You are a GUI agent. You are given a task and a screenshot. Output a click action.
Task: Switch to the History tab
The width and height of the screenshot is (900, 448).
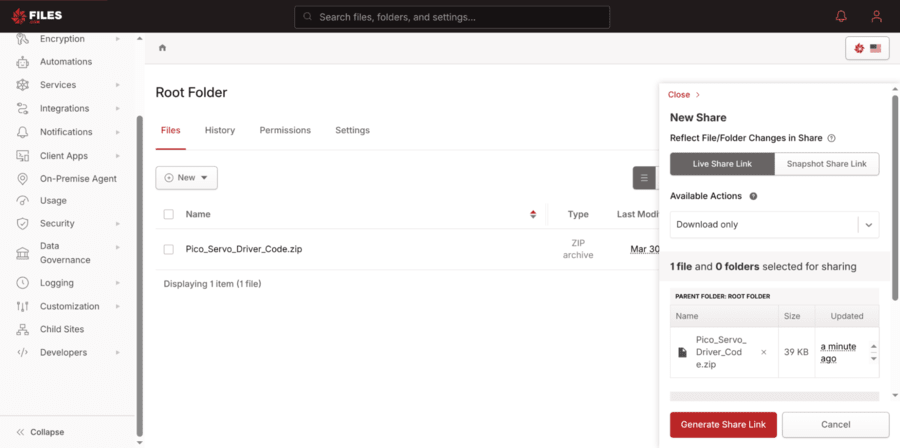click(220, 130)
